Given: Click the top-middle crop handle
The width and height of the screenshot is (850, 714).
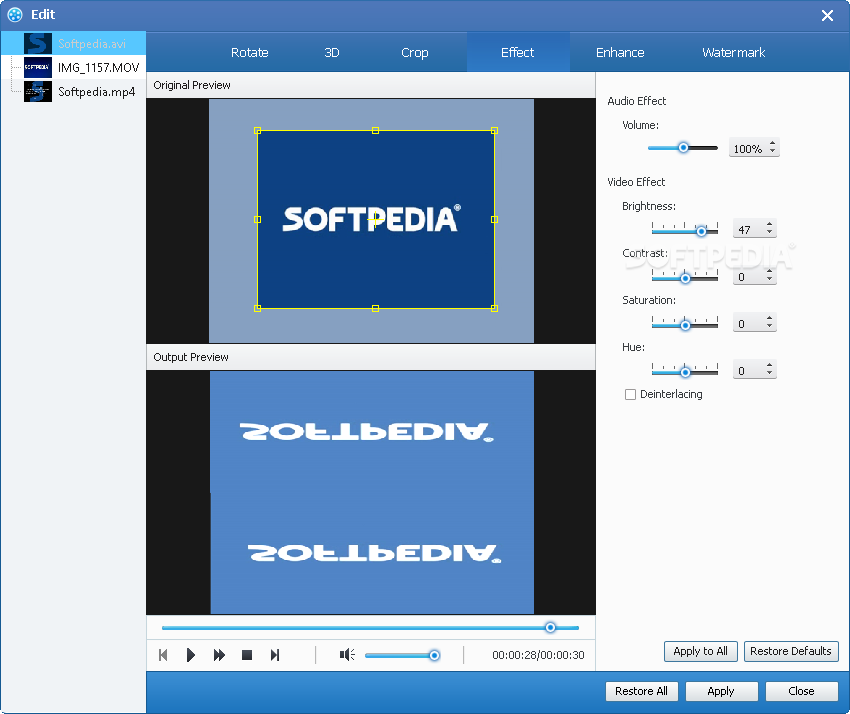Looking at the screenshot, I should (375, 131).
